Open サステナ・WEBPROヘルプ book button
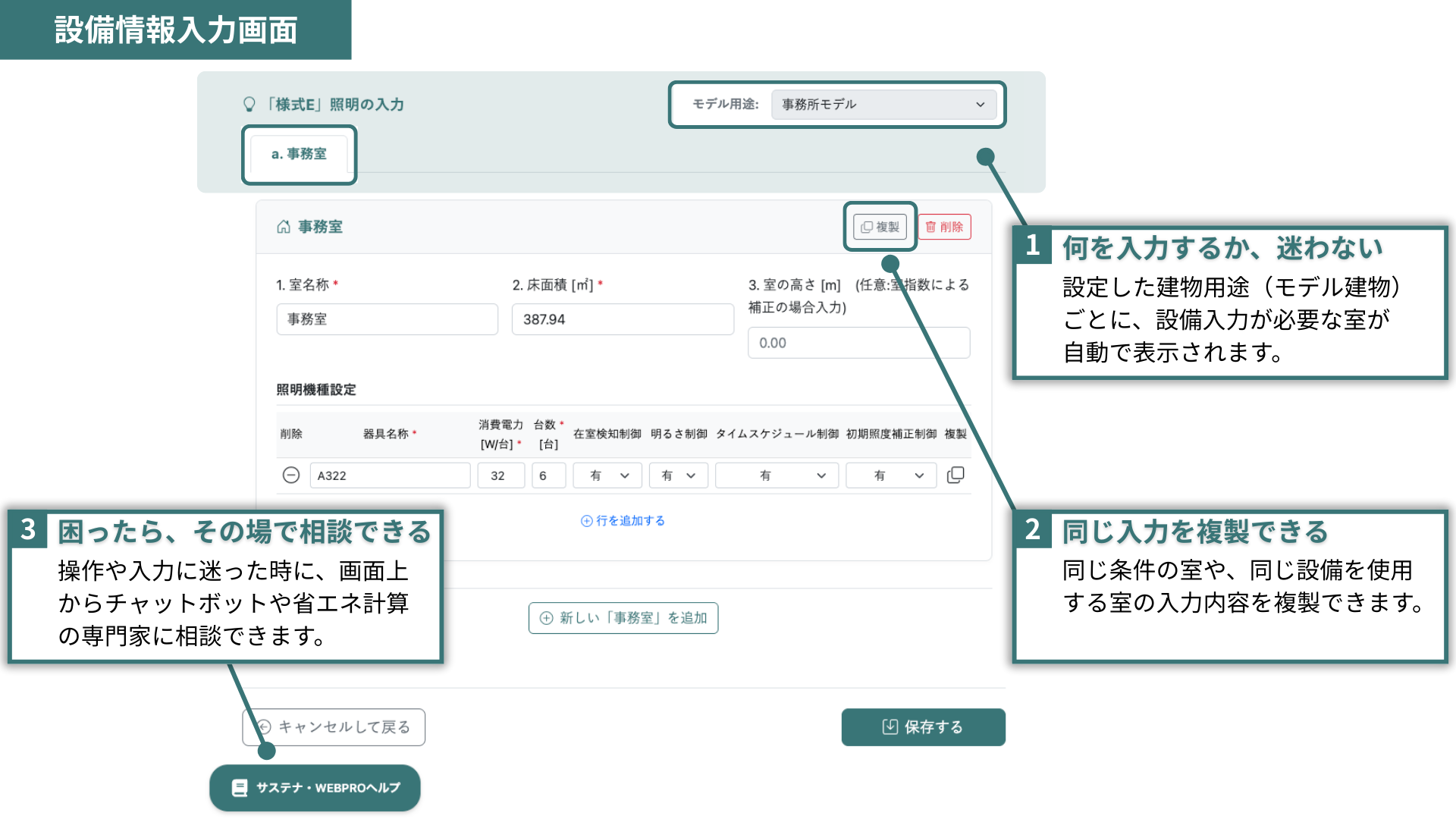Image resolution: width=1456 pixels, height=819 pixels. [315, 788]
